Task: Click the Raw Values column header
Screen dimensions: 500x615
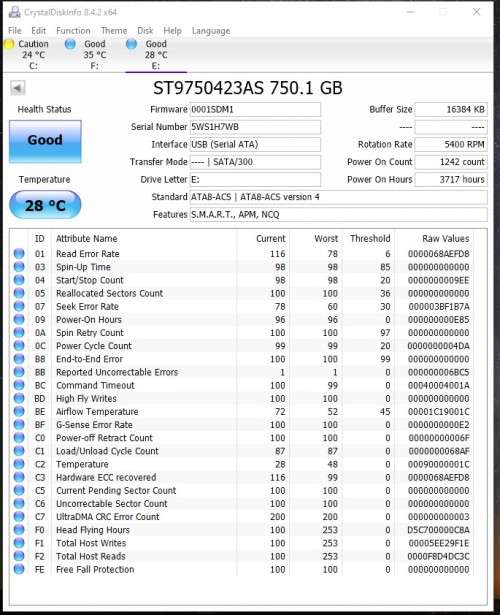Action: [x=445, y=238]
